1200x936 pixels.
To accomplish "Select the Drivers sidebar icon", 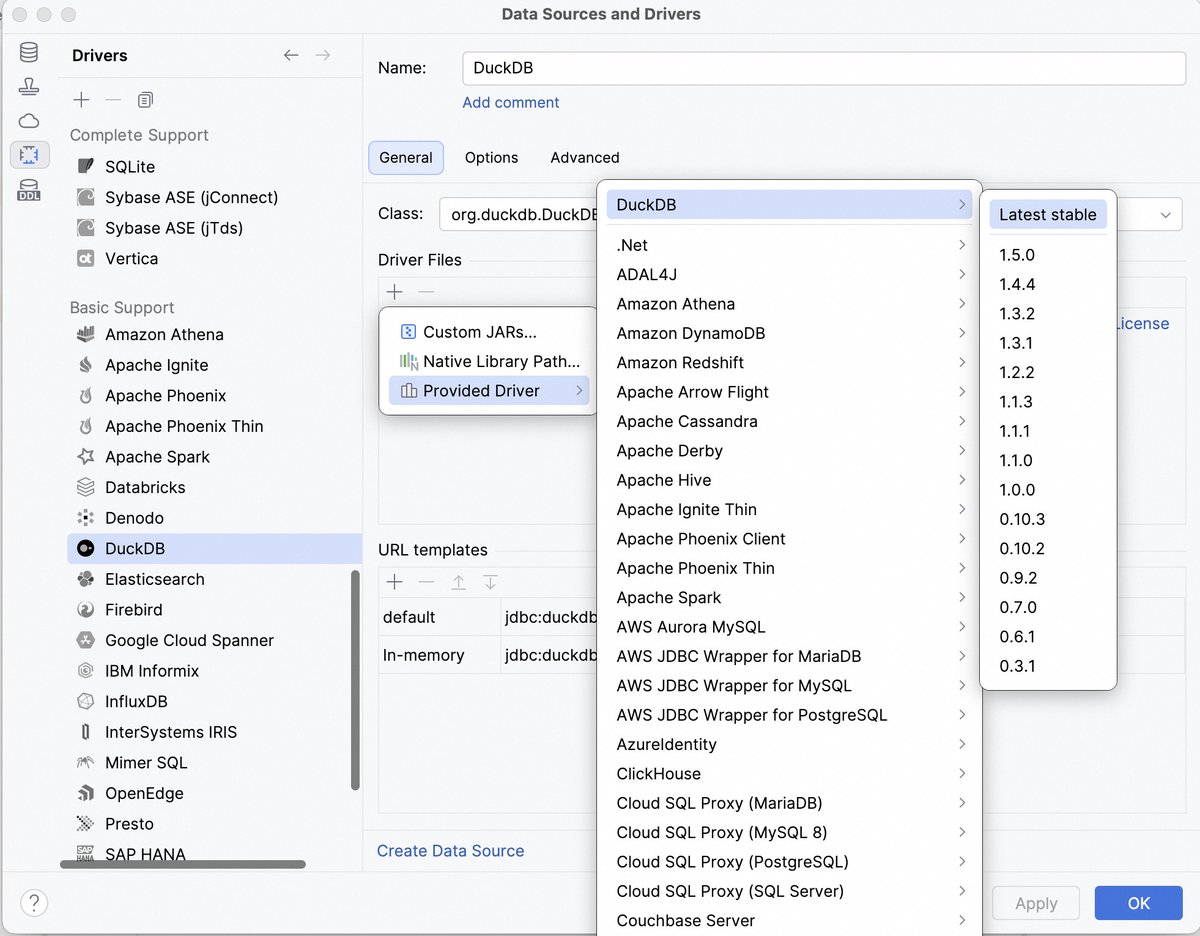I will (x=29, y=155).
